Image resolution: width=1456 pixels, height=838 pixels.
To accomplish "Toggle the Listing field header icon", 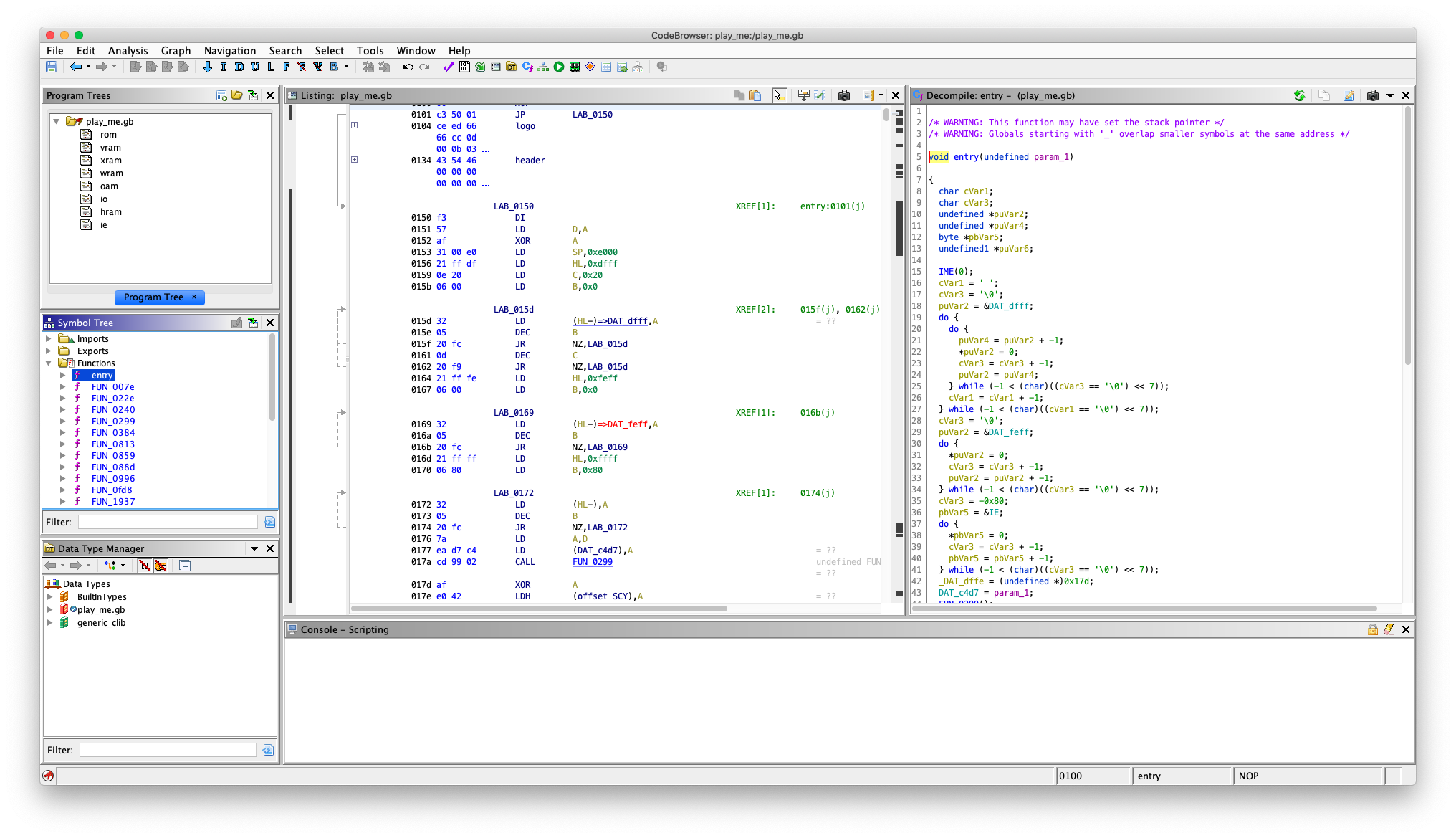I will tap(803, 95).
